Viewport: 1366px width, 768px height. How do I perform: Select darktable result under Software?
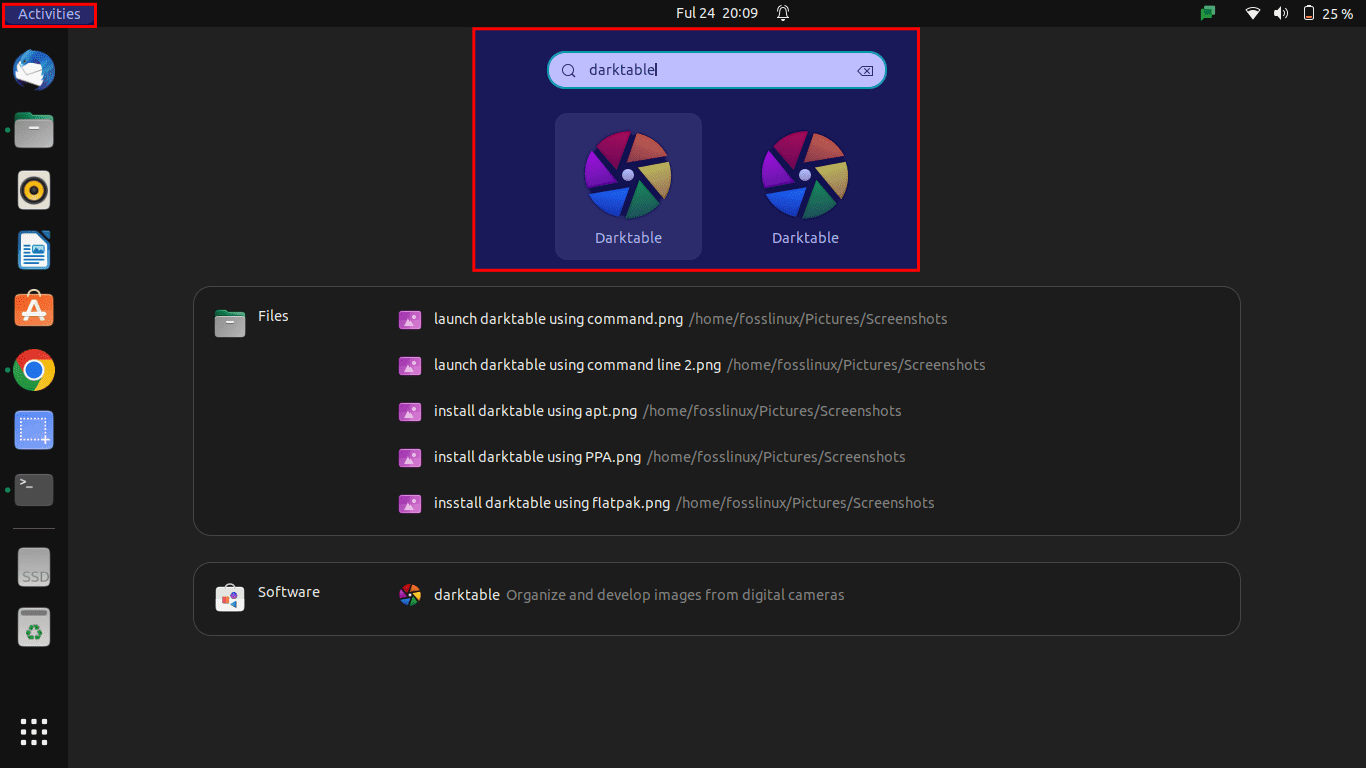(x=467, y=595)
